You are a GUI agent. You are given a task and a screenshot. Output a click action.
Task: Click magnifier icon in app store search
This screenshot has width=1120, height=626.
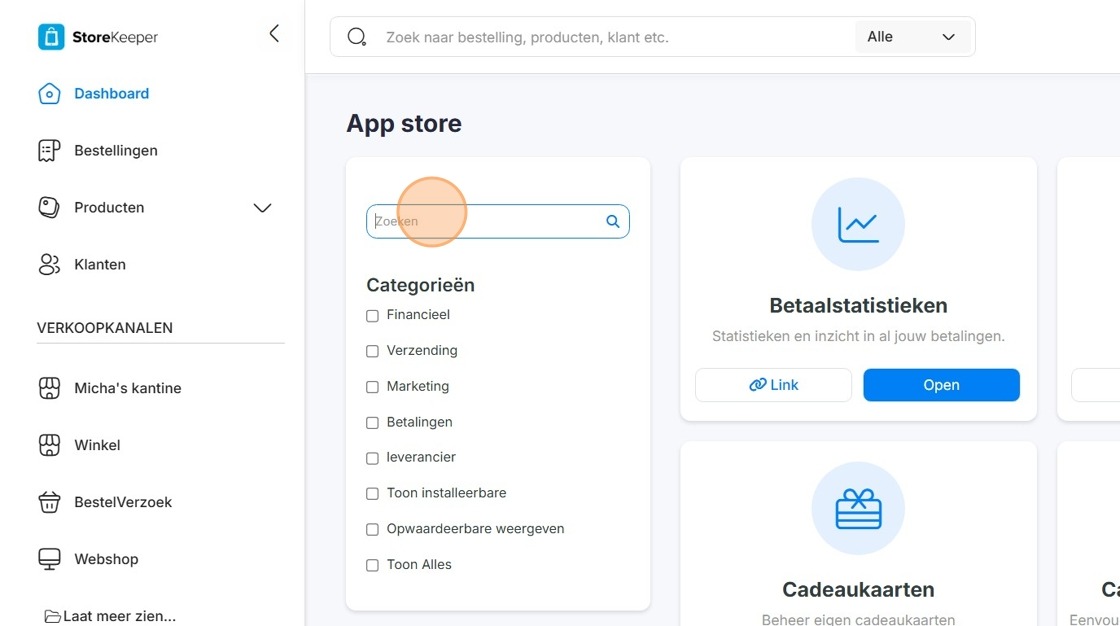[613, 222]
